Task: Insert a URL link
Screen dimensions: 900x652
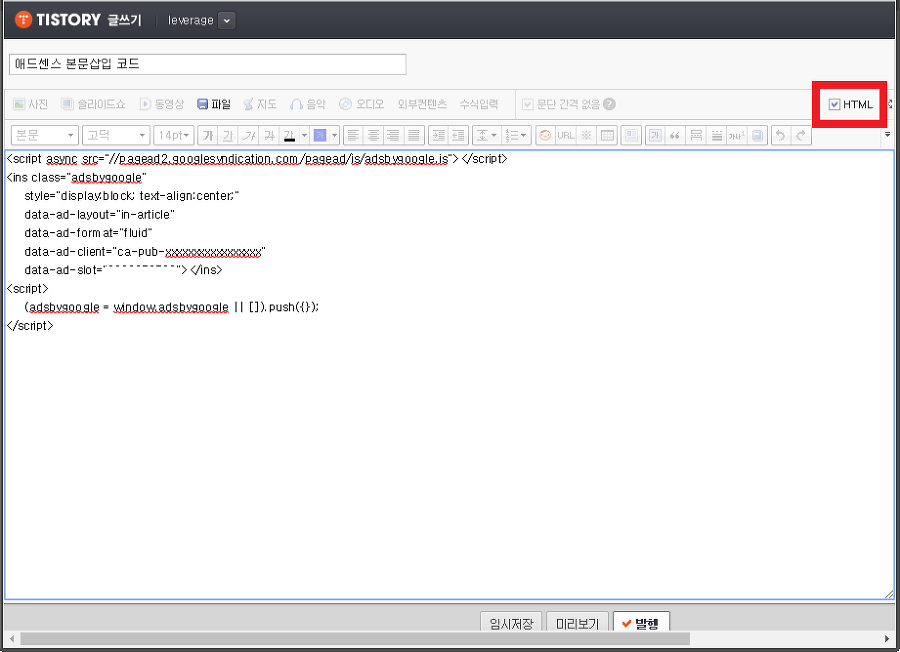Action: (565, 135)
